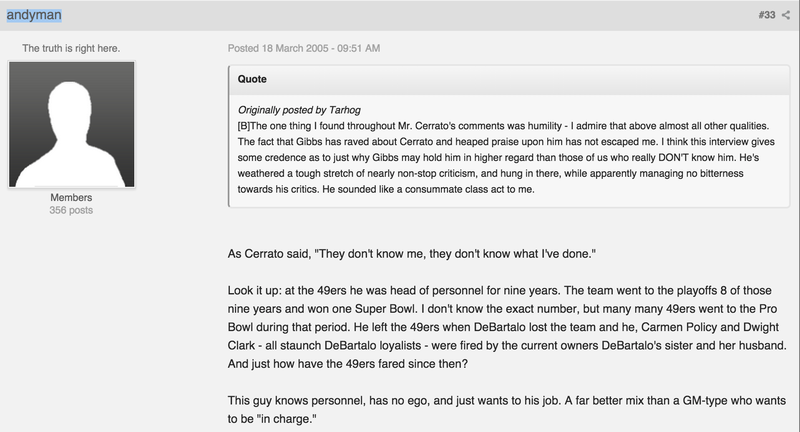Click the share icon beside post #33
This screenshot has height=432, width=800.
786,15
